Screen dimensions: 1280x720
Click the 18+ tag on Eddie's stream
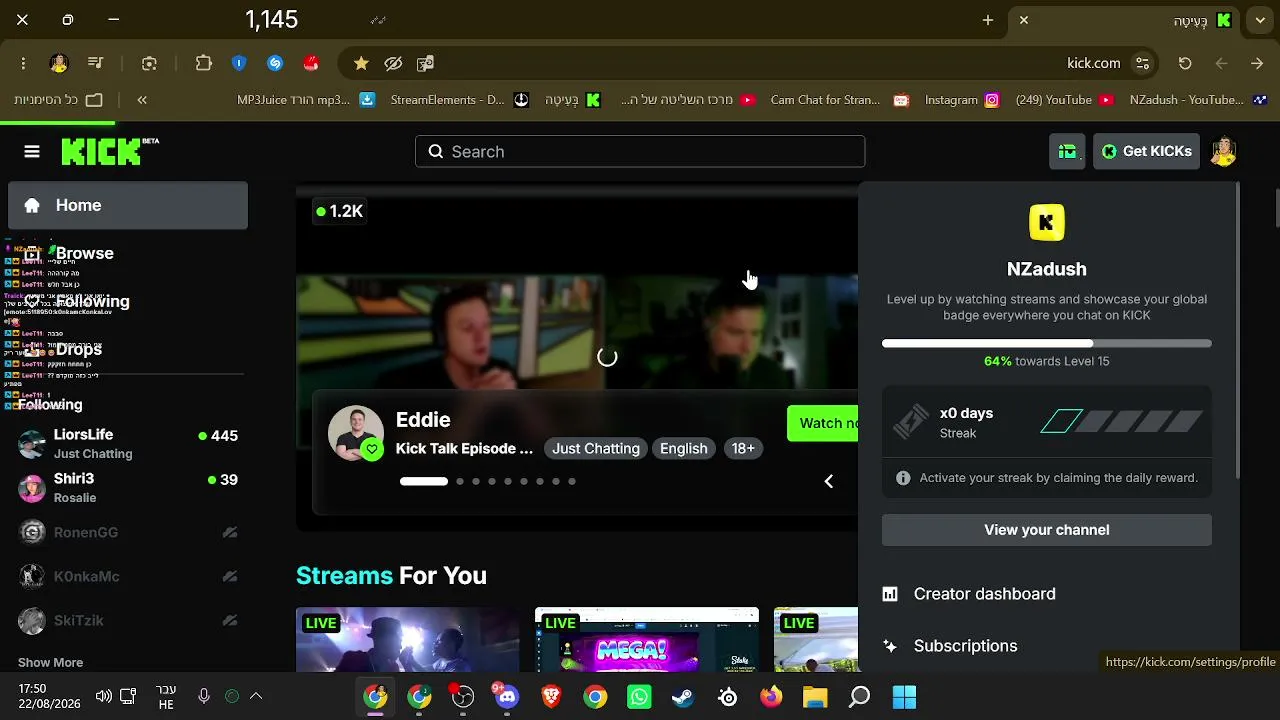(743, 449)
